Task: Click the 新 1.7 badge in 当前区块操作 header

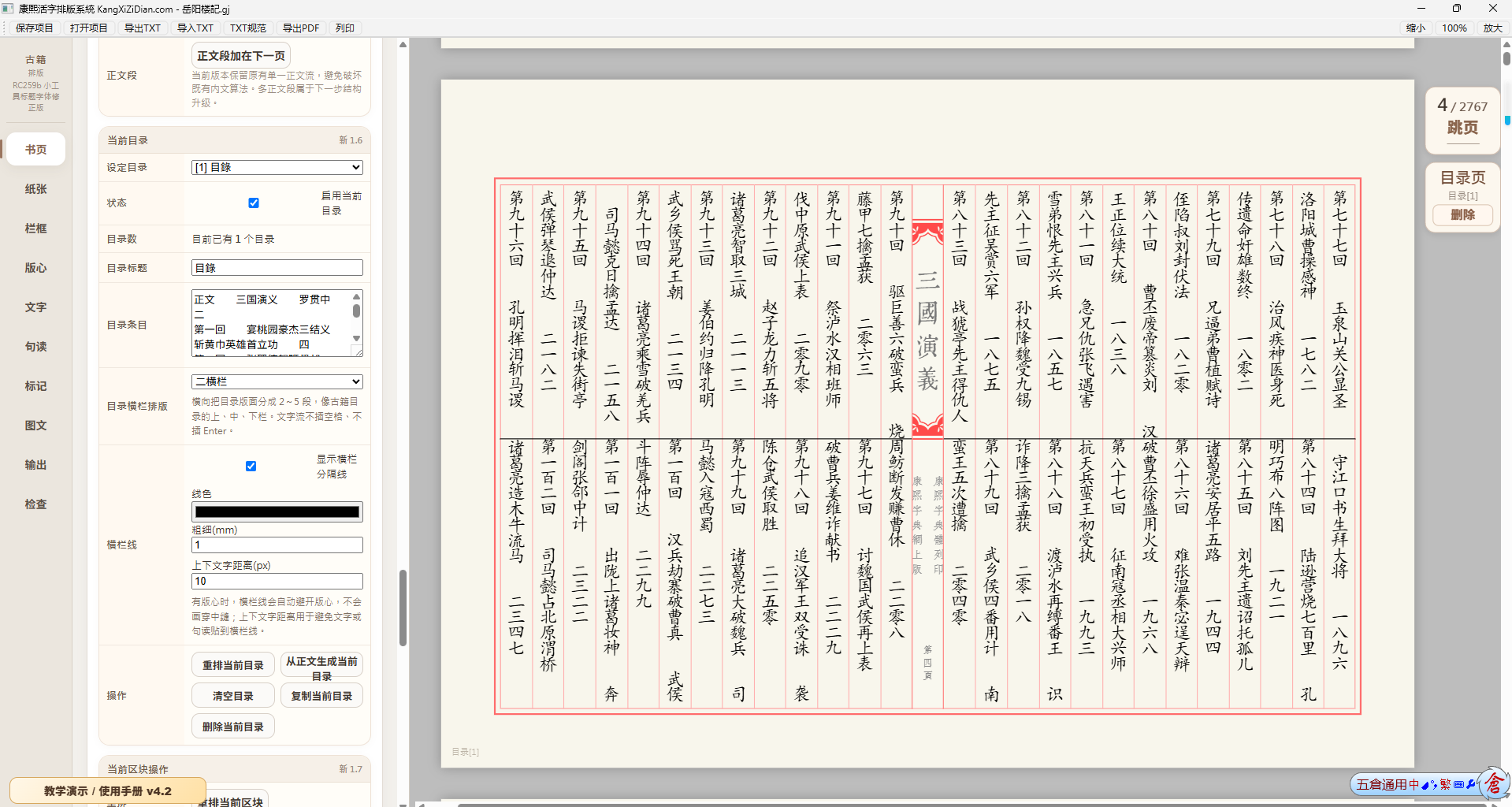Action: [351, 769]
